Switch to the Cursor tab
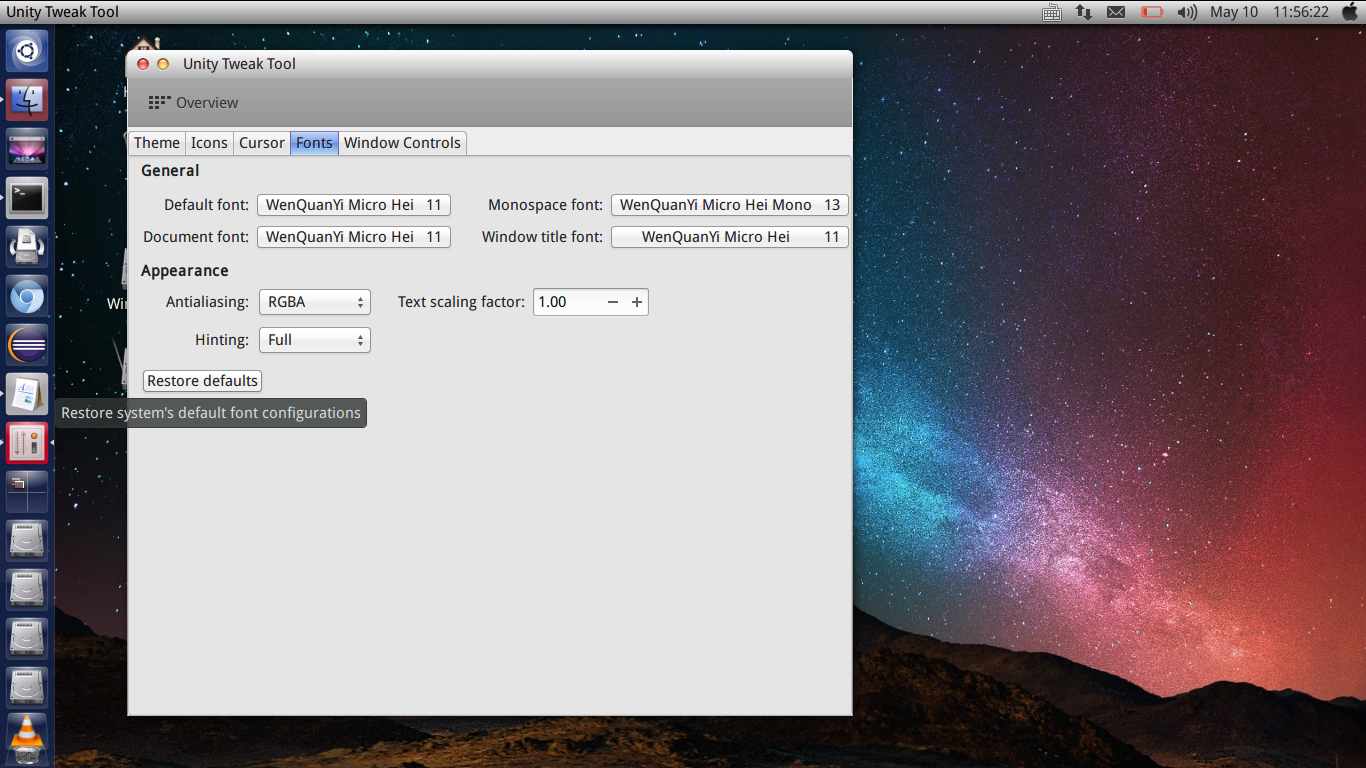This screenshot has width=1366, height=768. tap(262, 143)
